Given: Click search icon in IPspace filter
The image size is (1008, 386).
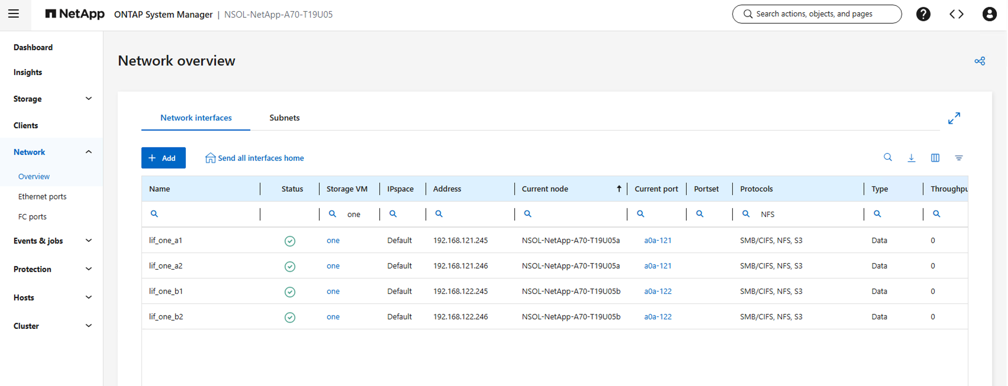Looking at the screenshot, I should click(392, 214).
